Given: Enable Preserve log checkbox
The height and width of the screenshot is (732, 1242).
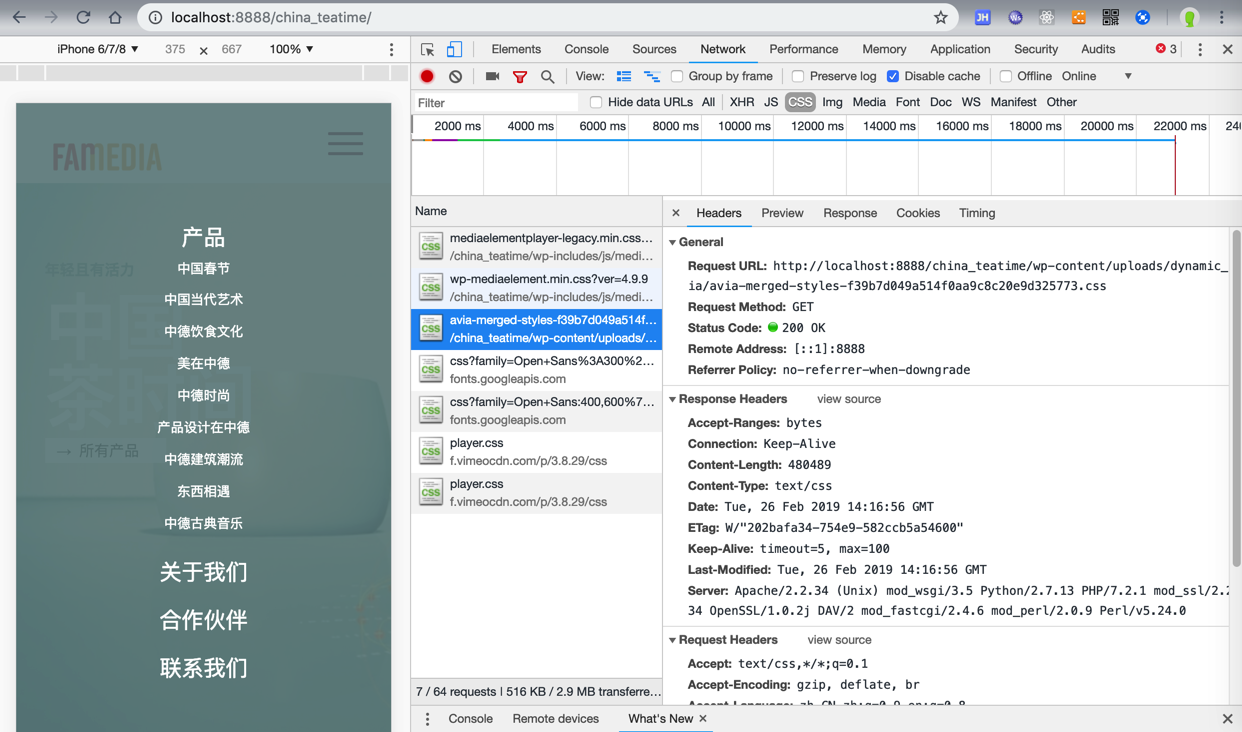Looking at the screenshot, I should pyautogui.click(x=798, y=76).
